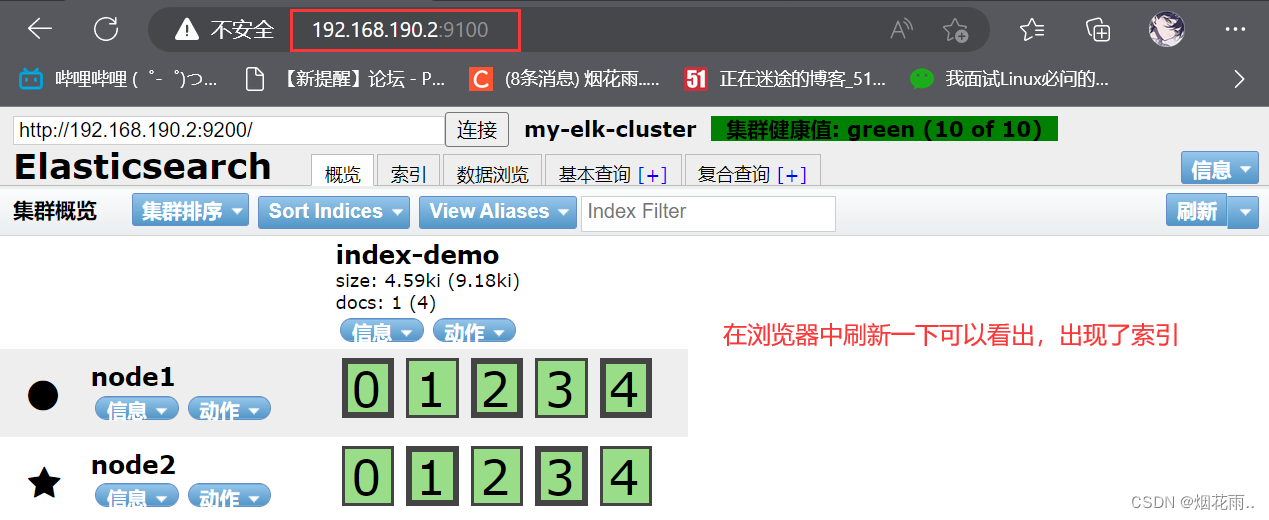The width and height of the screenshot is (1269, 520).
Task: Click the node2 master star icon
Action: 44,482
